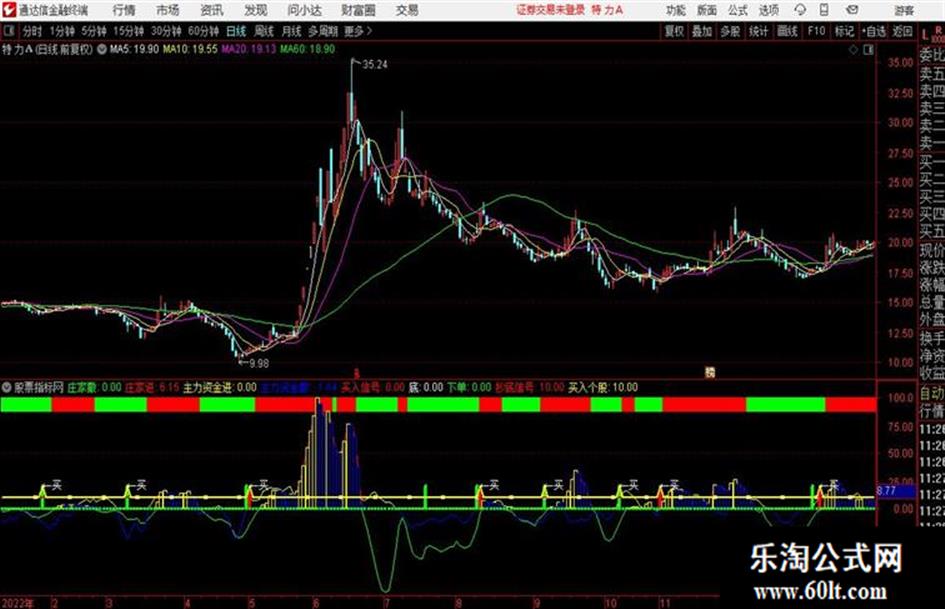Screen dimensions: 945x609
Task: Toggle the left panel icon beside 分时
Action: tap(8, 31)
